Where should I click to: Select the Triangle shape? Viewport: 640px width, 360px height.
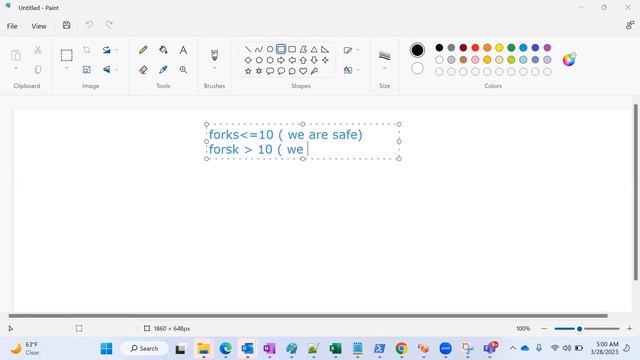314,49
